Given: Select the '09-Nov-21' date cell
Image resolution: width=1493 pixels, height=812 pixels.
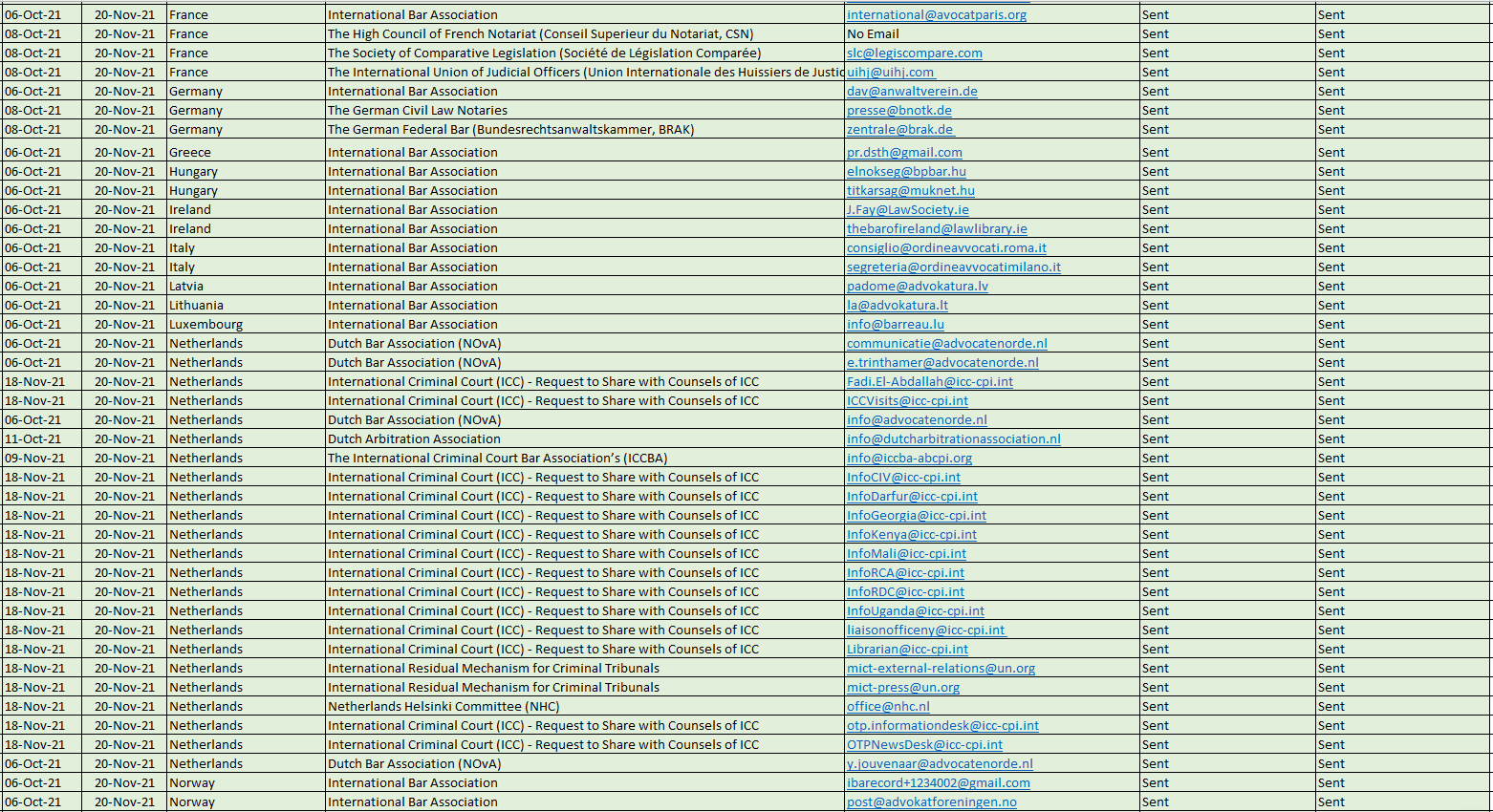Looking at the screenshot, I should tap(41, 459).
